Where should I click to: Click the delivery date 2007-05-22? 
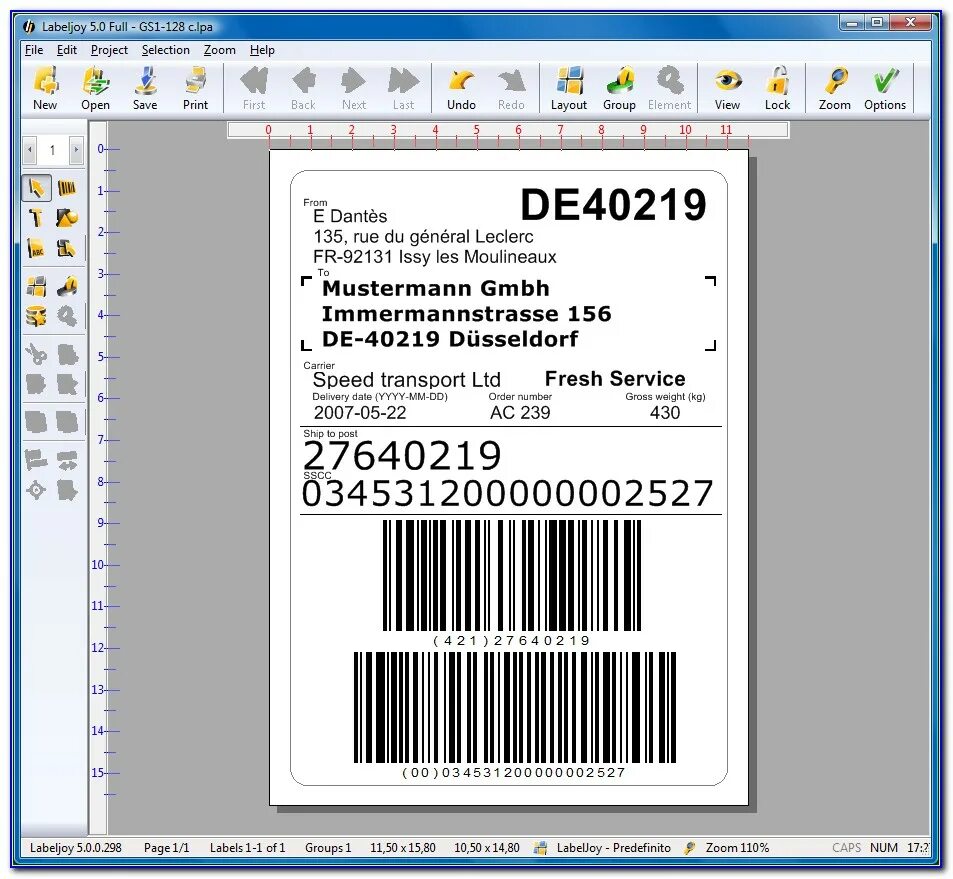[360, 413]
